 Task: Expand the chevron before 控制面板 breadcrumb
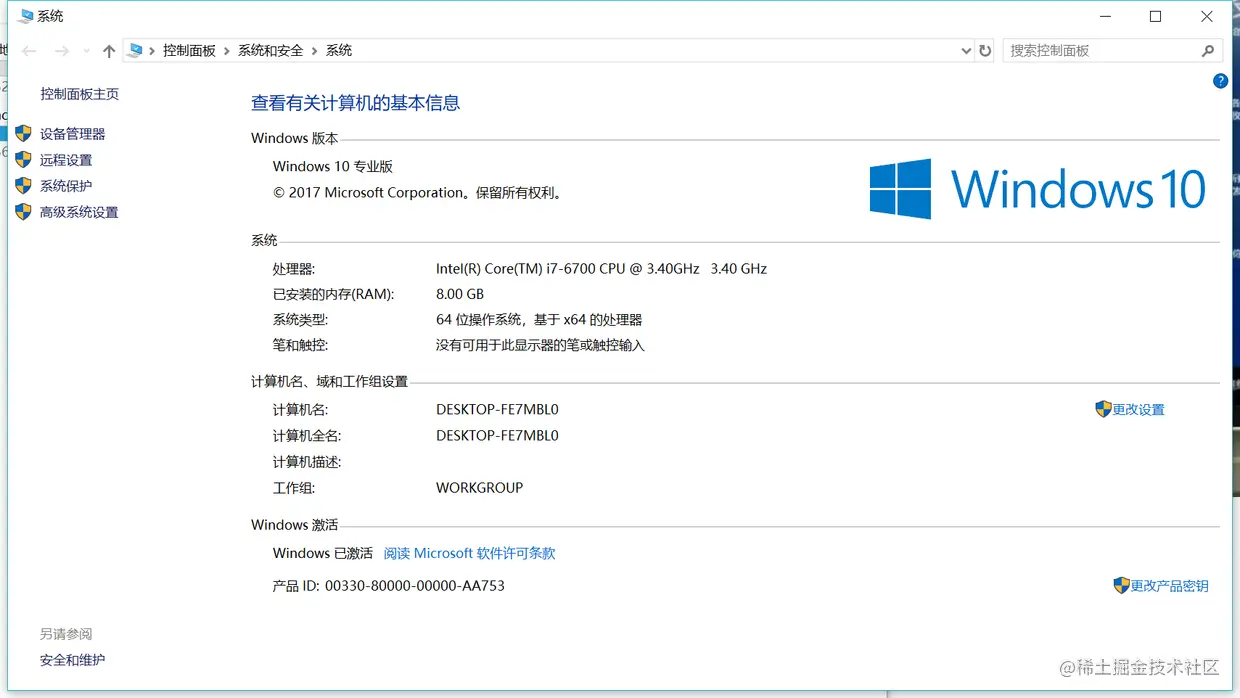pyautogui.click(x=152, y=51)
